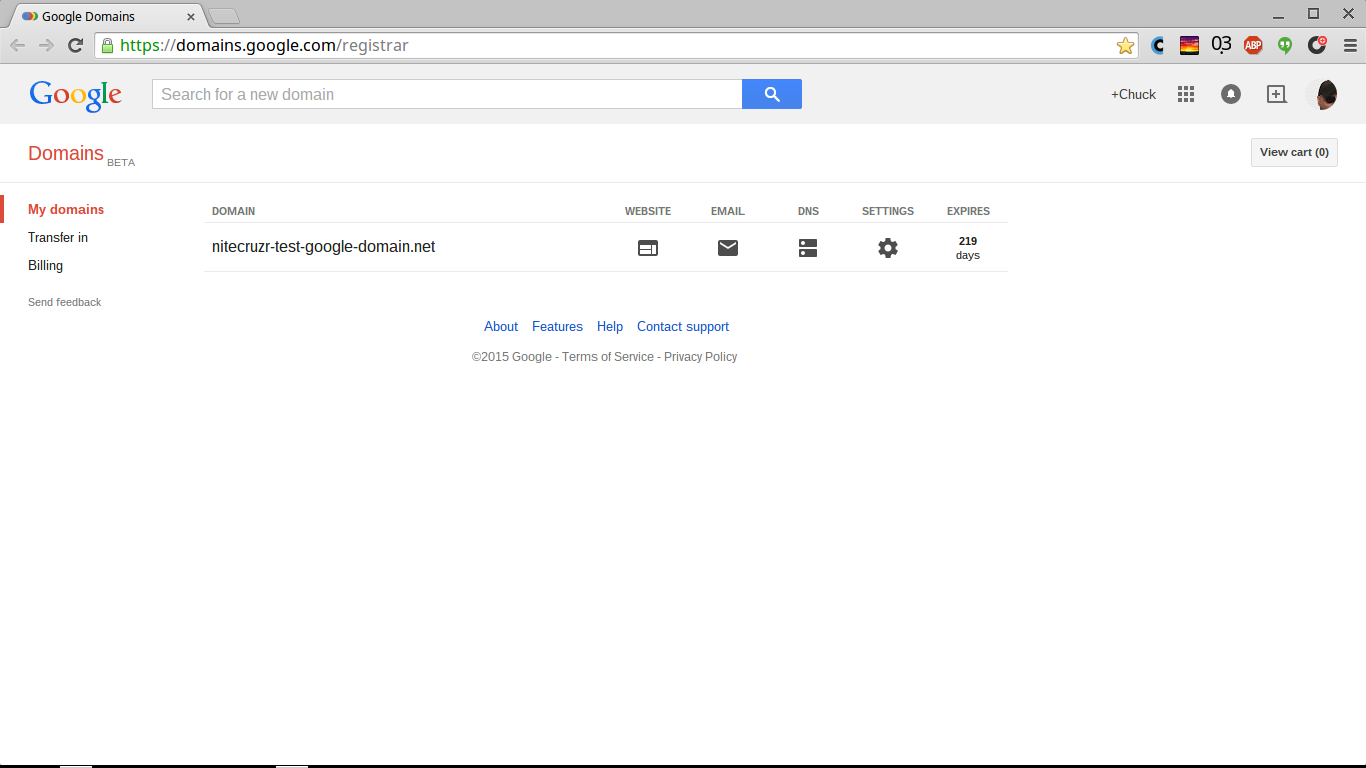This screenshot has height=768, width=1366.
Task: Open Google notifications bell
Action: tap(1231, 94)
